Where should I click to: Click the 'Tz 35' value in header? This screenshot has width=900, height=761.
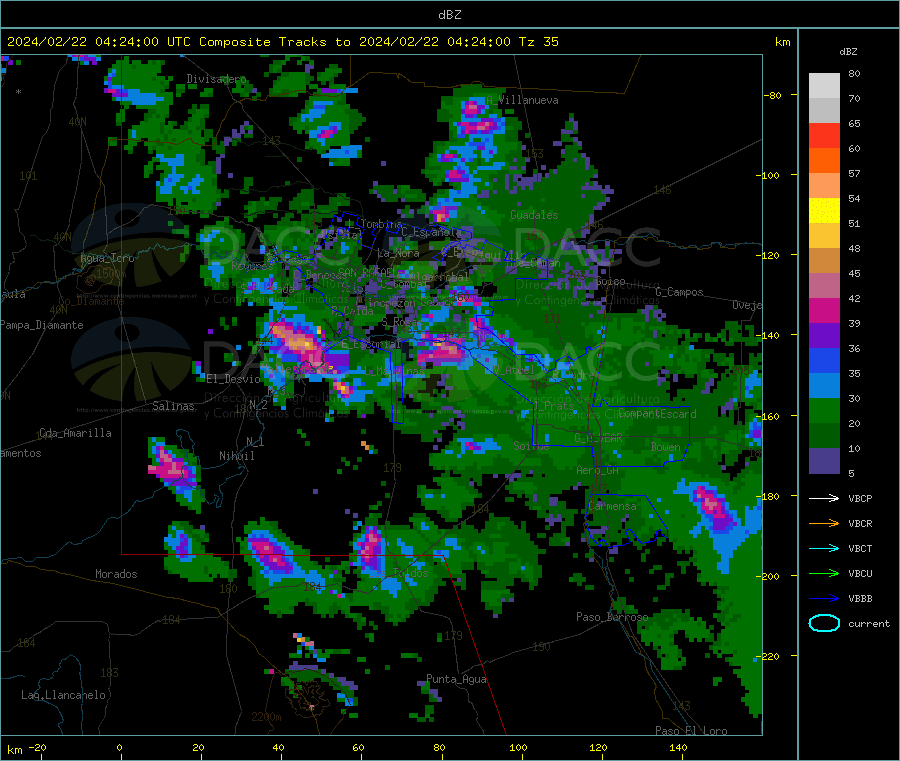(538, 42)
